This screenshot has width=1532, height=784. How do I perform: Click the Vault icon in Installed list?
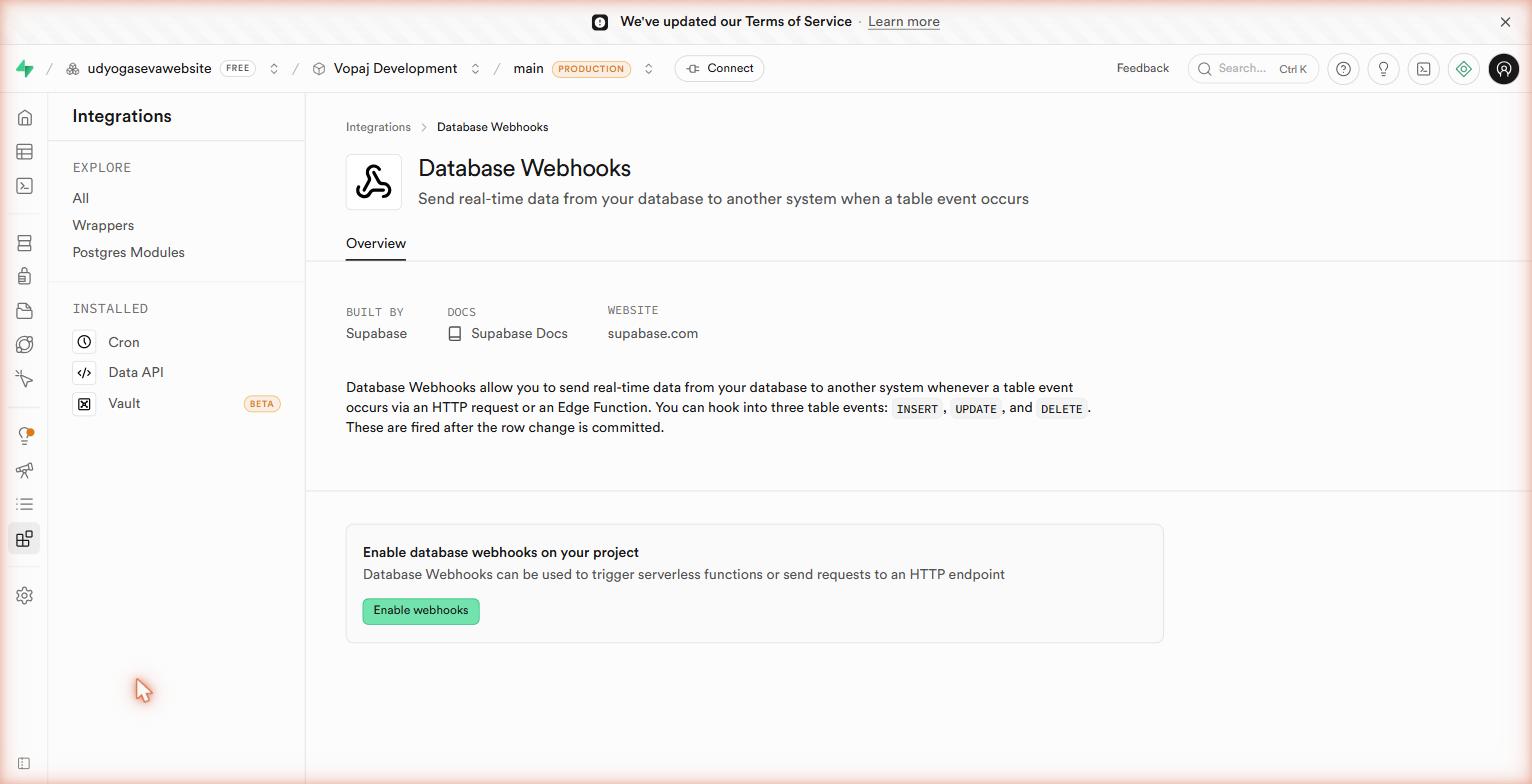(84, 404)
